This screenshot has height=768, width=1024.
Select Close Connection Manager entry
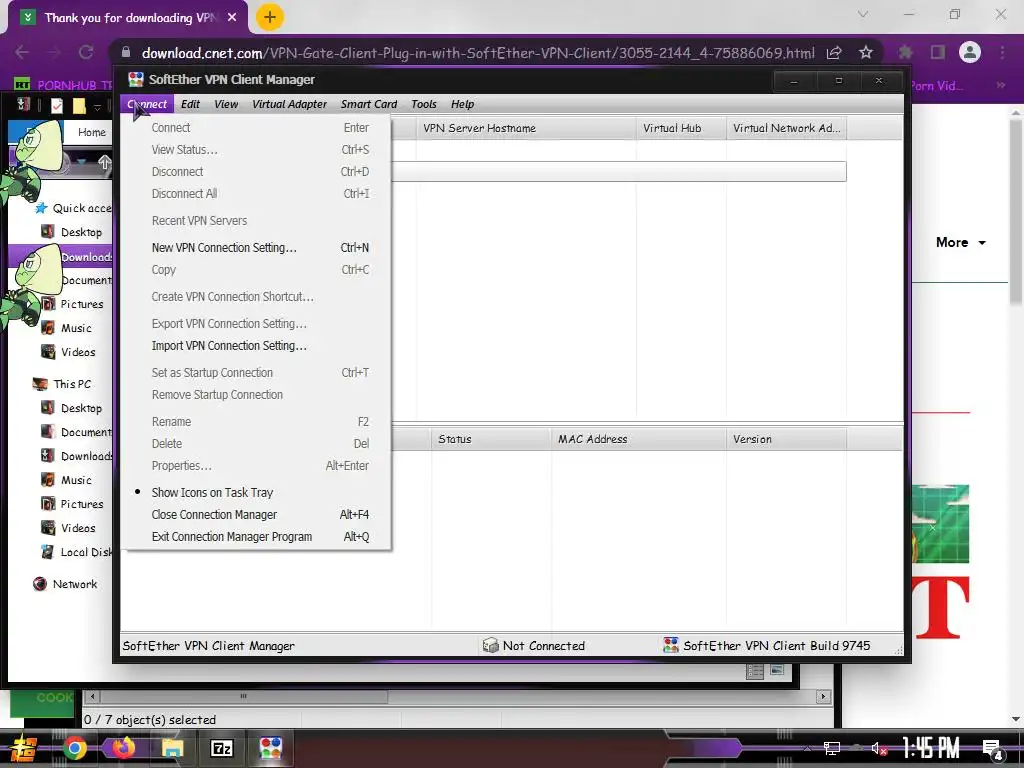click(x=259, y=515)
